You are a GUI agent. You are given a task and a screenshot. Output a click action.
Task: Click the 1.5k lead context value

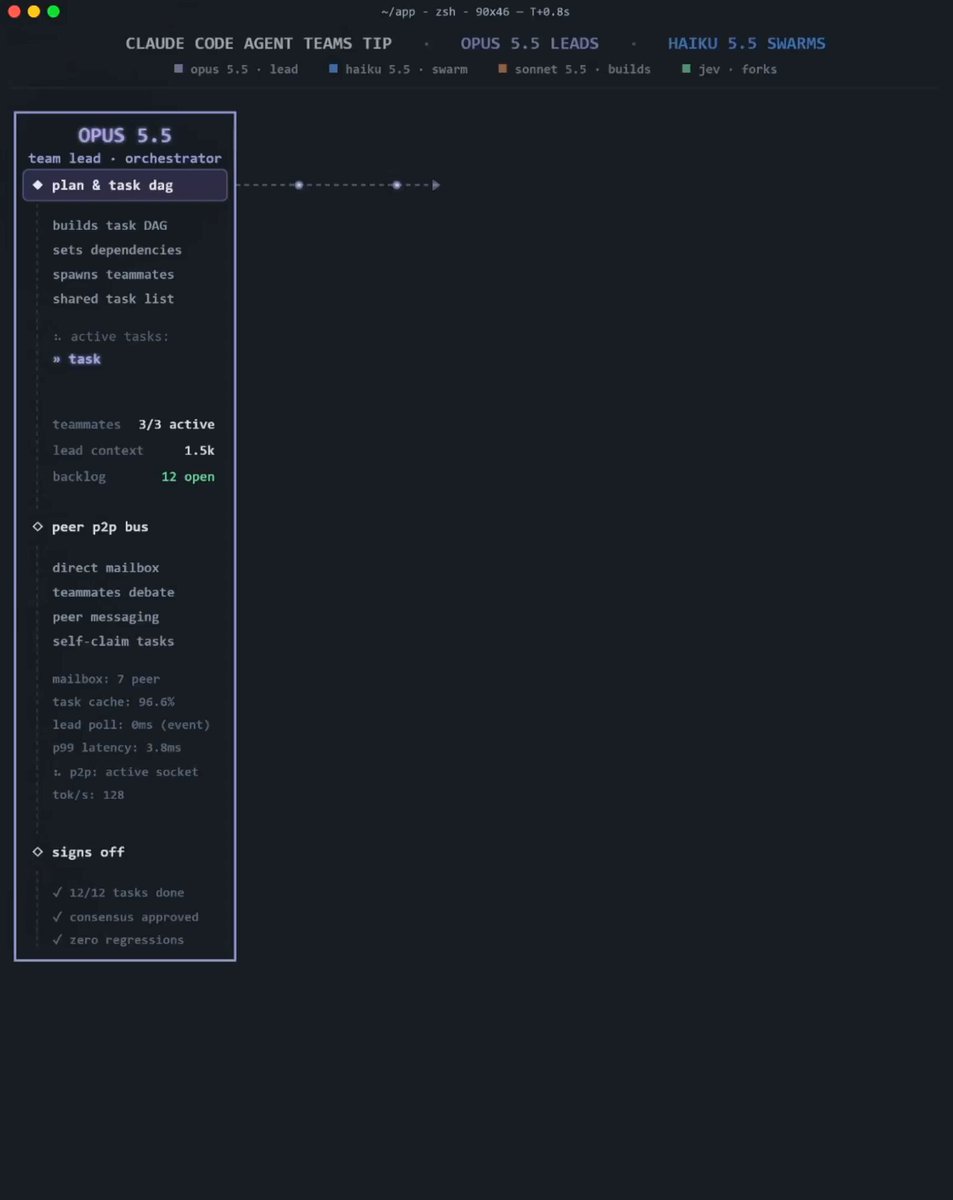199,451
